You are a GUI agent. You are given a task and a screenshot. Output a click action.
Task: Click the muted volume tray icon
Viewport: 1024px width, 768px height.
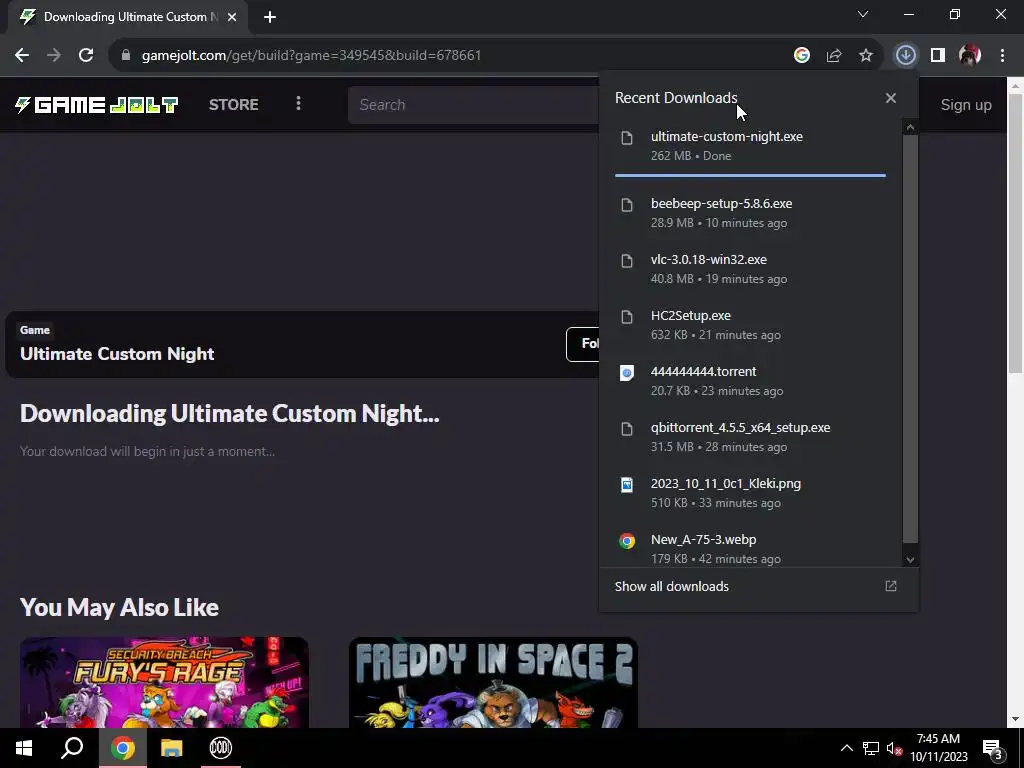click(x=893, y=748)
